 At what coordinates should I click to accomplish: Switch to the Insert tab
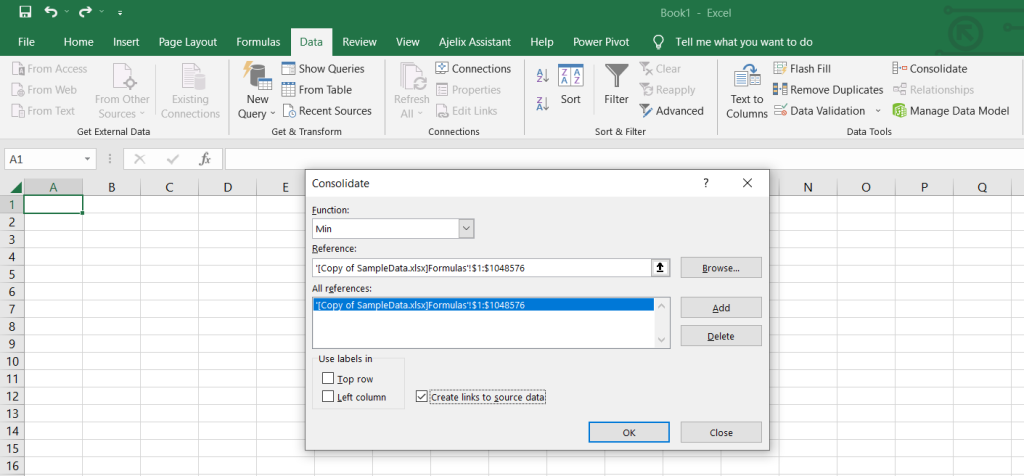[126, 42]
